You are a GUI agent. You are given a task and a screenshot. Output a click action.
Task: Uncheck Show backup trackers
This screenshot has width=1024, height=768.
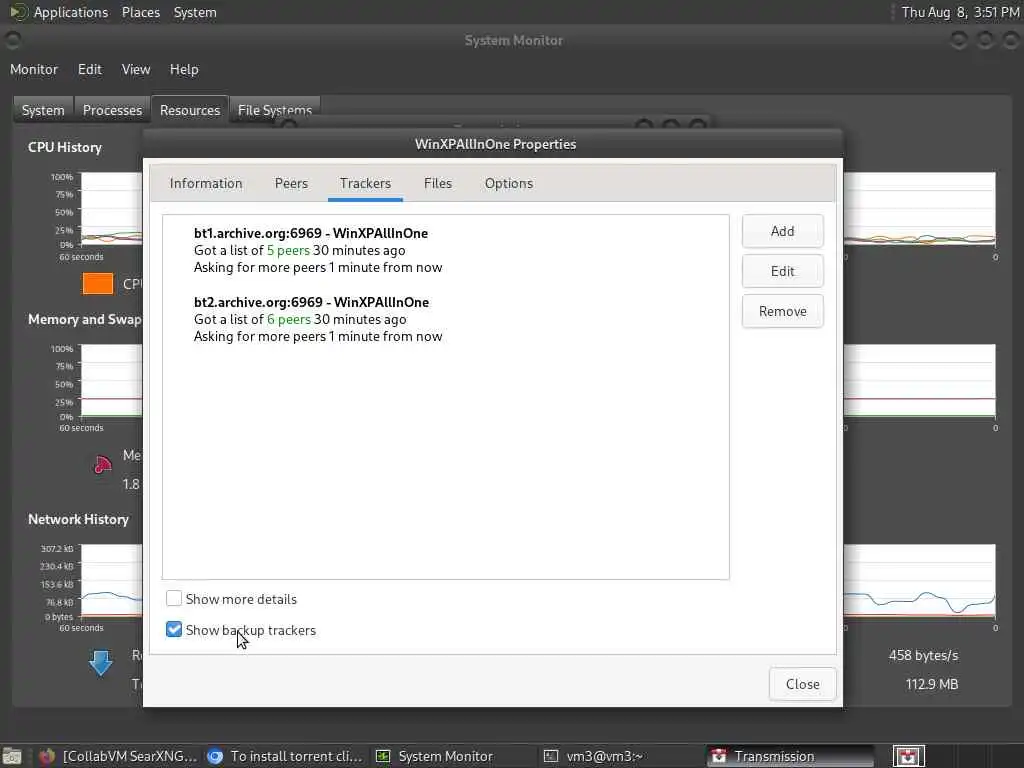pyautogui.click(x=174, y=630)
